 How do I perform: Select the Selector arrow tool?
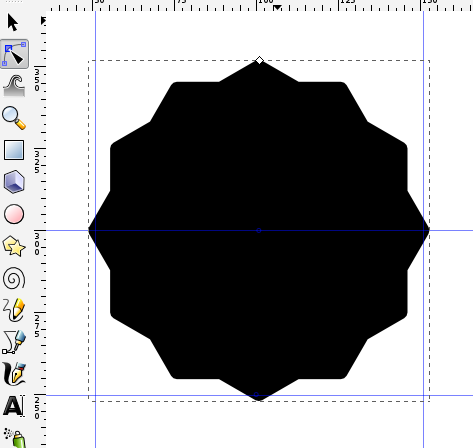[x=13, y=22]
